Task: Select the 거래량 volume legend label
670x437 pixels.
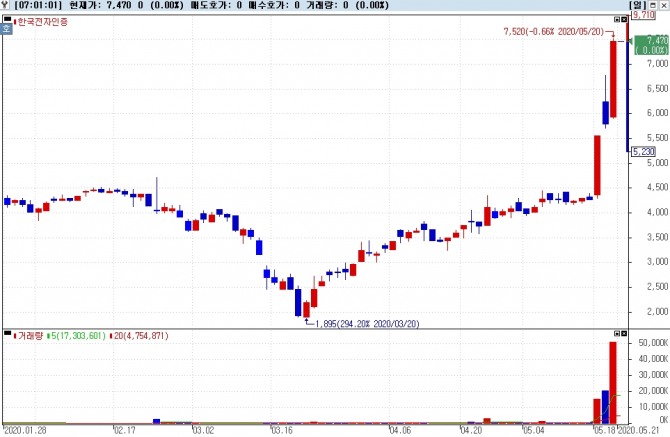Action: (x=28, y=336)
